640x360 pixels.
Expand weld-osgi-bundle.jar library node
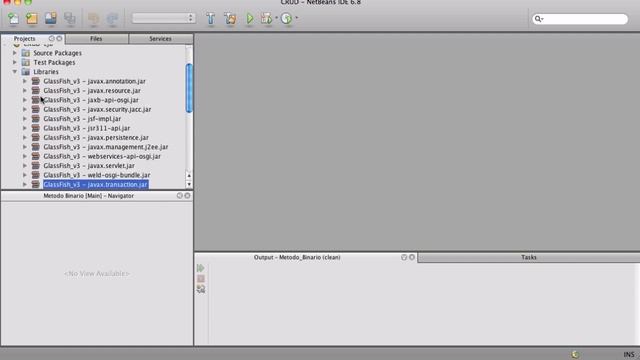[24, 175]
